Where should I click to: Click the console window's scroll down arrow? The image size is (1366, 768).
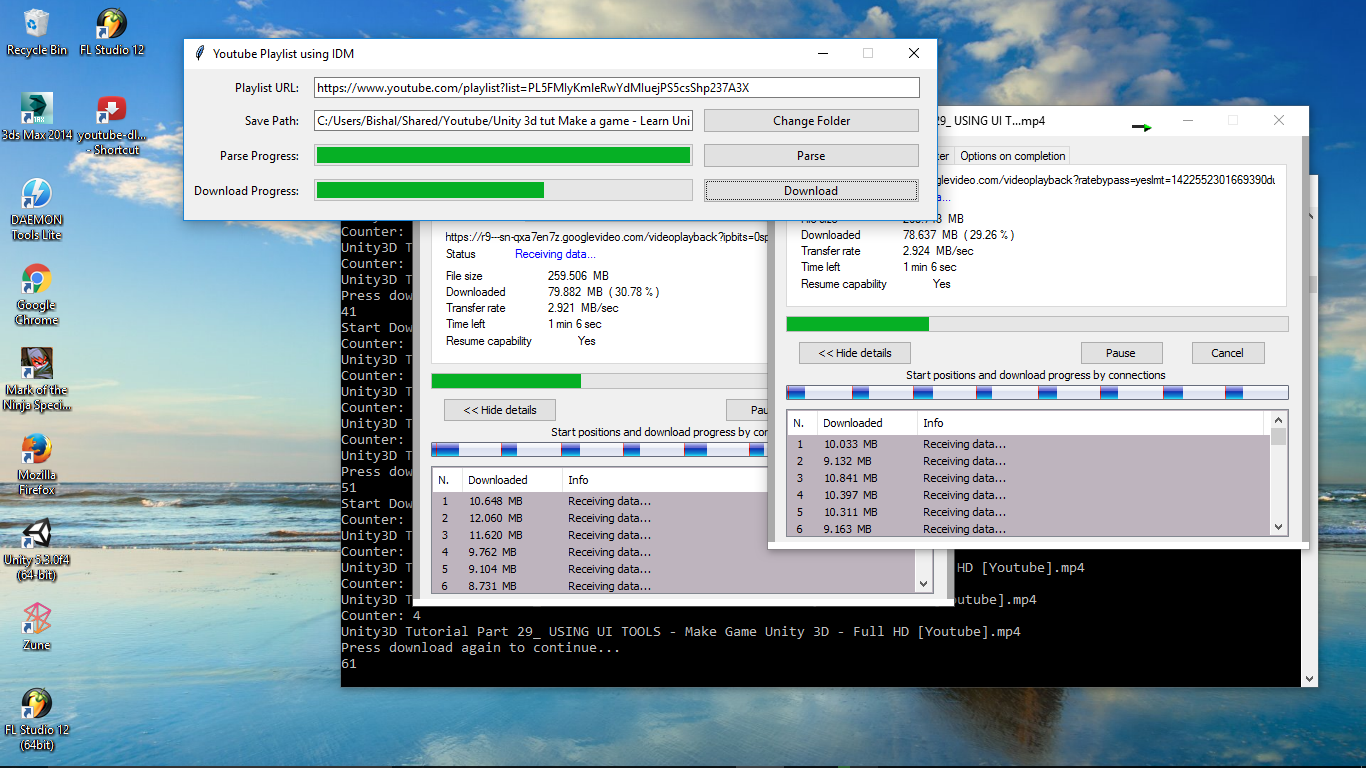click(x=1309, y=678)
